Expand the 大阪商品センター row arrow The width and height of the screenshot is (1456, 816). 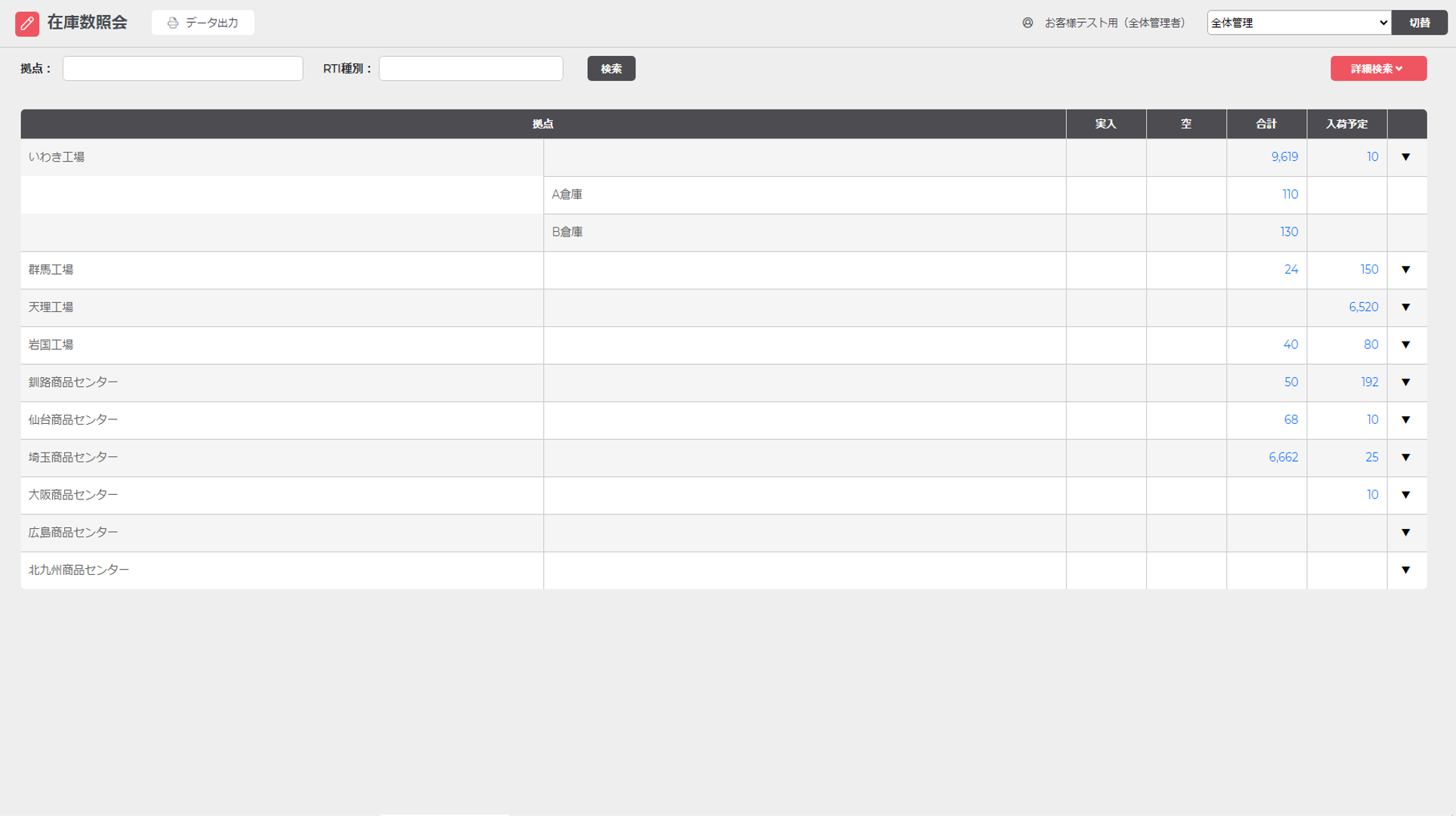coord(1406,495)
